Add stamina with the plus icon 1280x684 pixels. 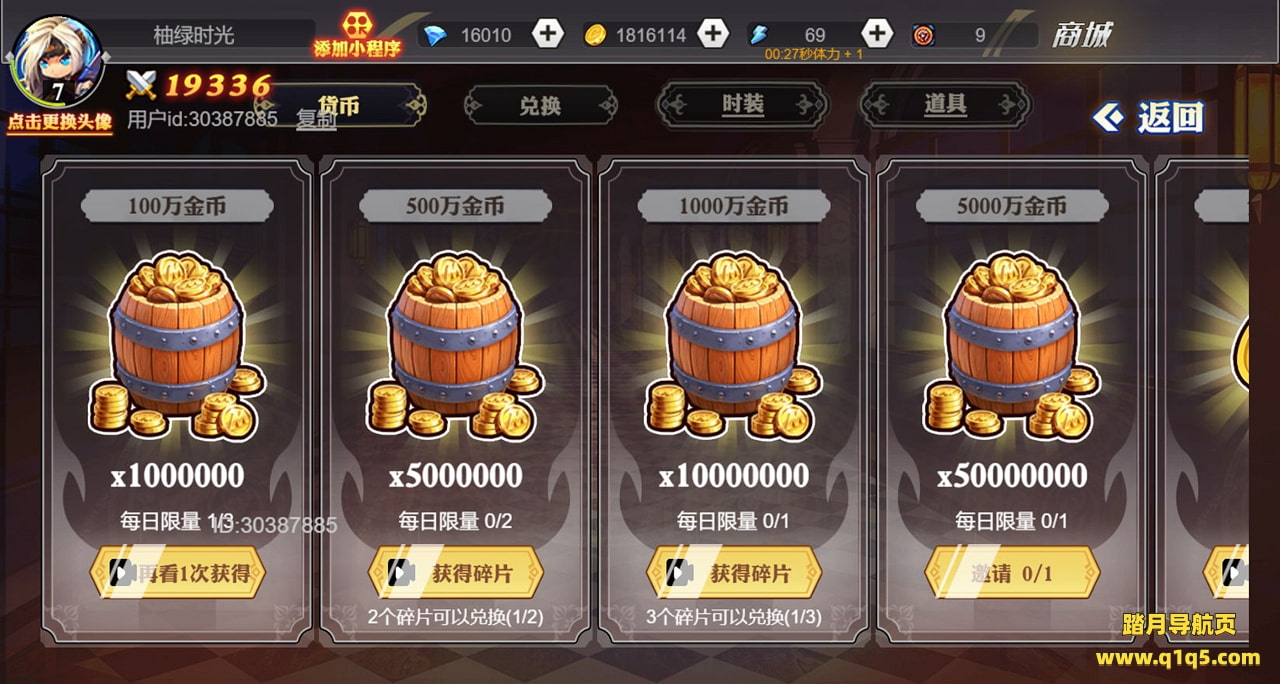876,34
